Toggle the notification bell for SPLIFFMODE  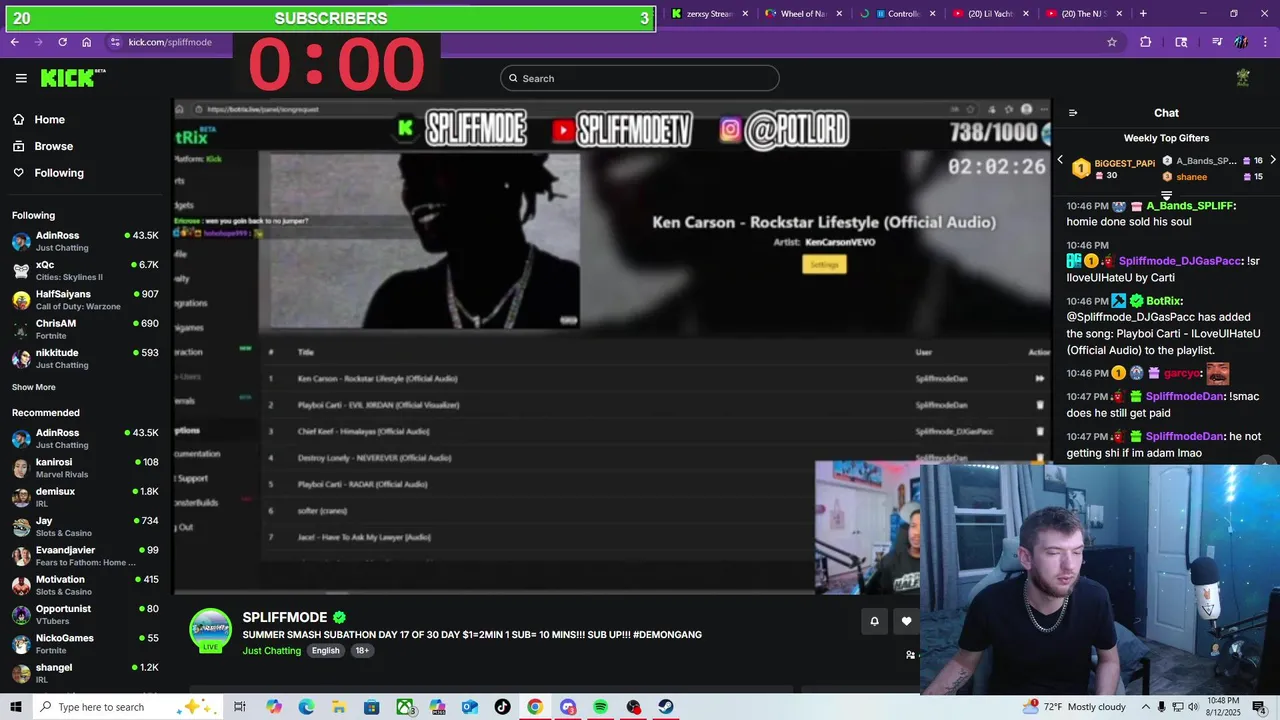874,621
